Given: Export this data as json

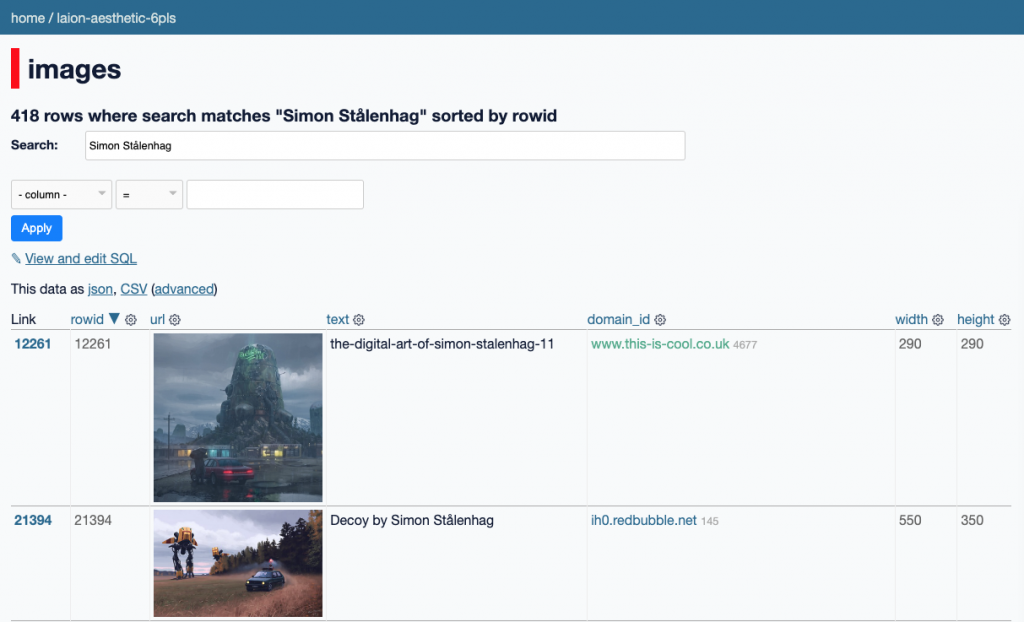Looking at the screenshot, I should click(x=100, y=289).
